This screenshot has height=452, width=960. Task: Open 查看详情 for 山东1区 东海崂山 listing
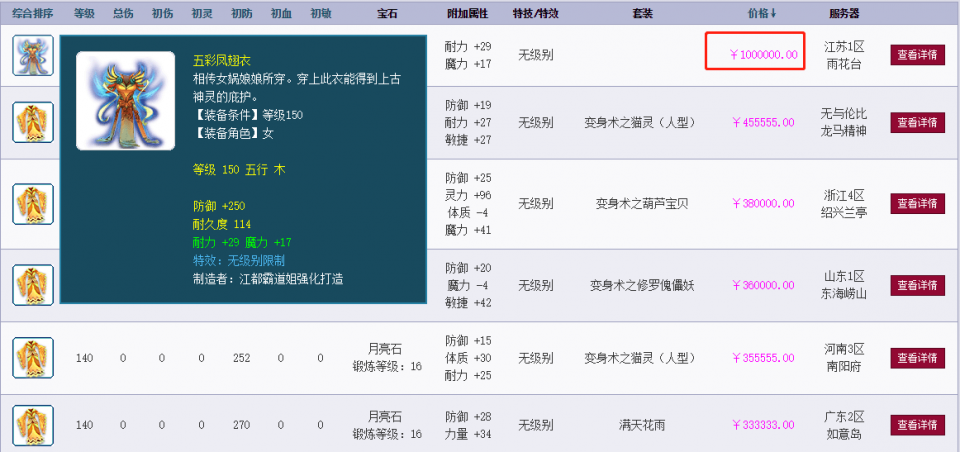(917, 285)
